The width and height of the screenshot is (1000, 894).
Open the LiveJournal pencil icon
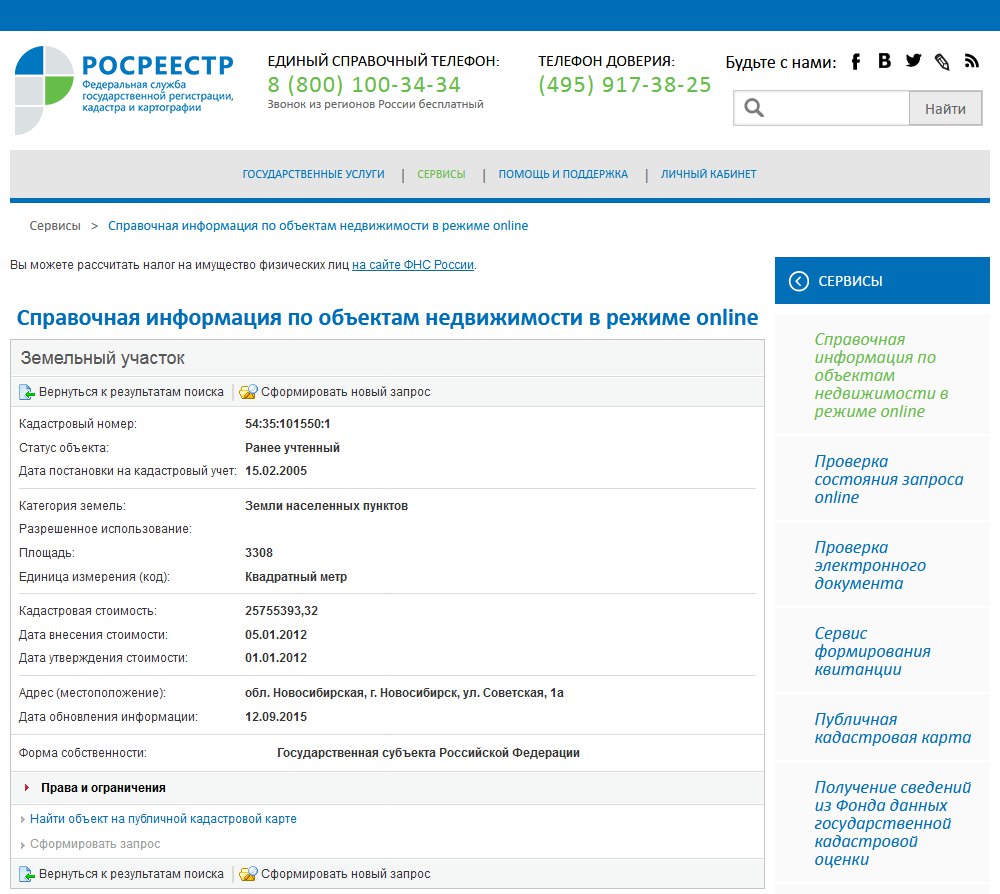click(x=942, y=62)
